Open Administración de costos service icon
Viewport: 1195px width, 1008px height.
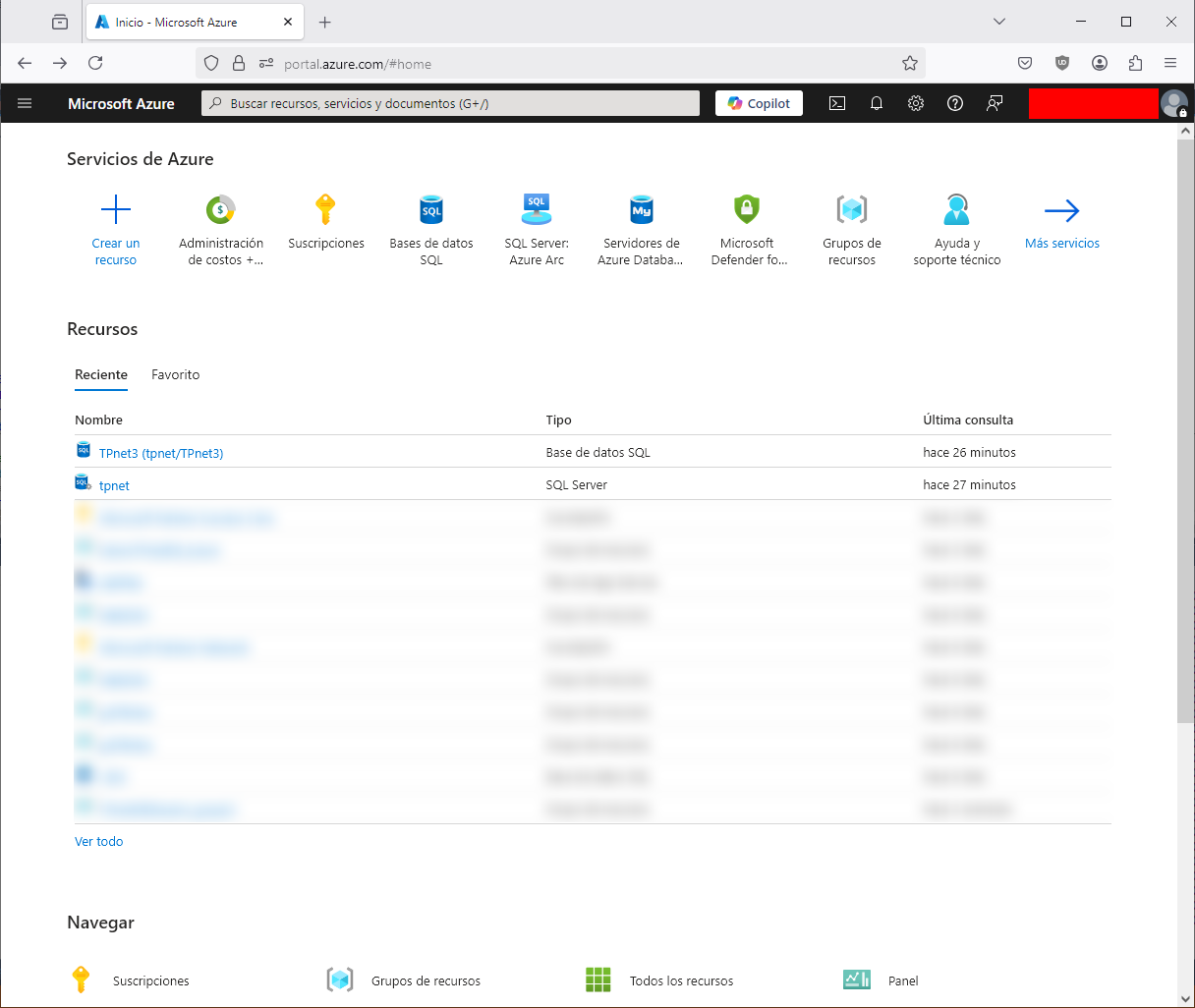click(x=221, y=209)
